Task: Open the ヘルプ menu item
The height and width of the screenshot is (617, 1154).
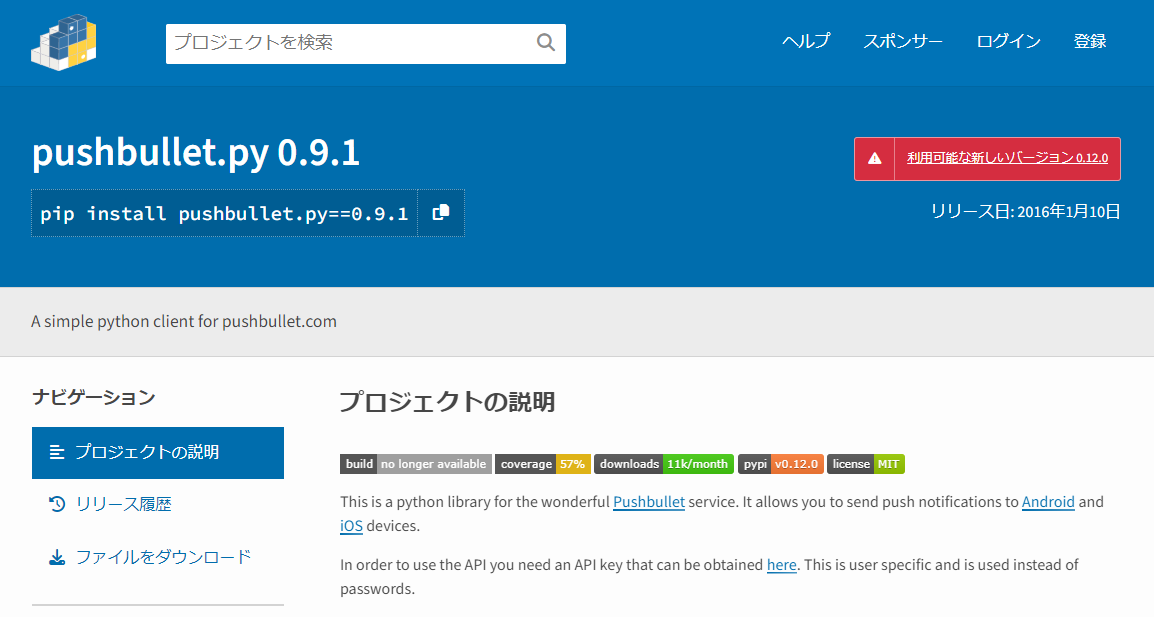Action: click(806, 41)
